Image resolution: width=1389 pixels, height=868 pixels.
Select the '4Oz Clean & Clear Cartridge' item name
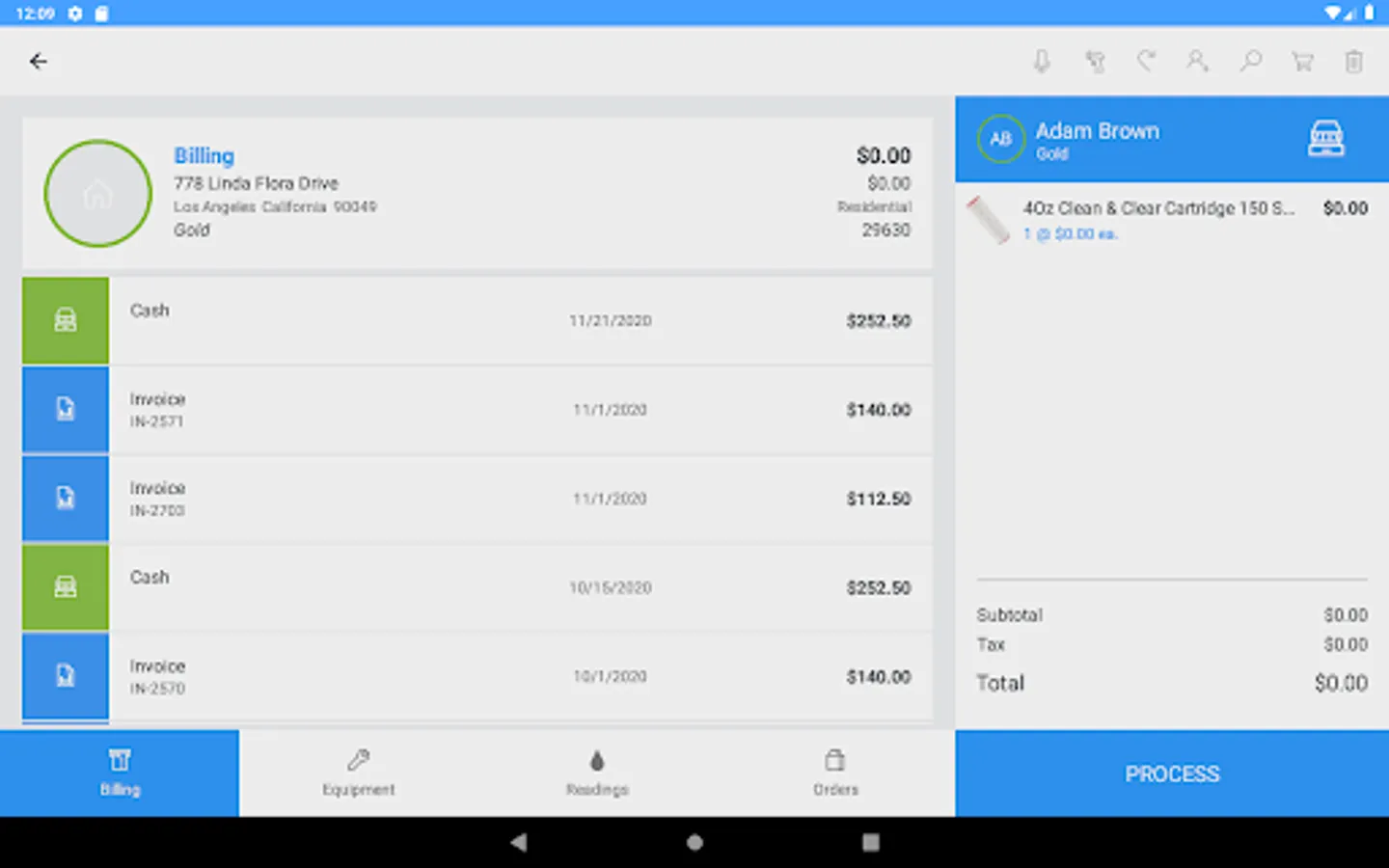click(x=1159, y=208)
